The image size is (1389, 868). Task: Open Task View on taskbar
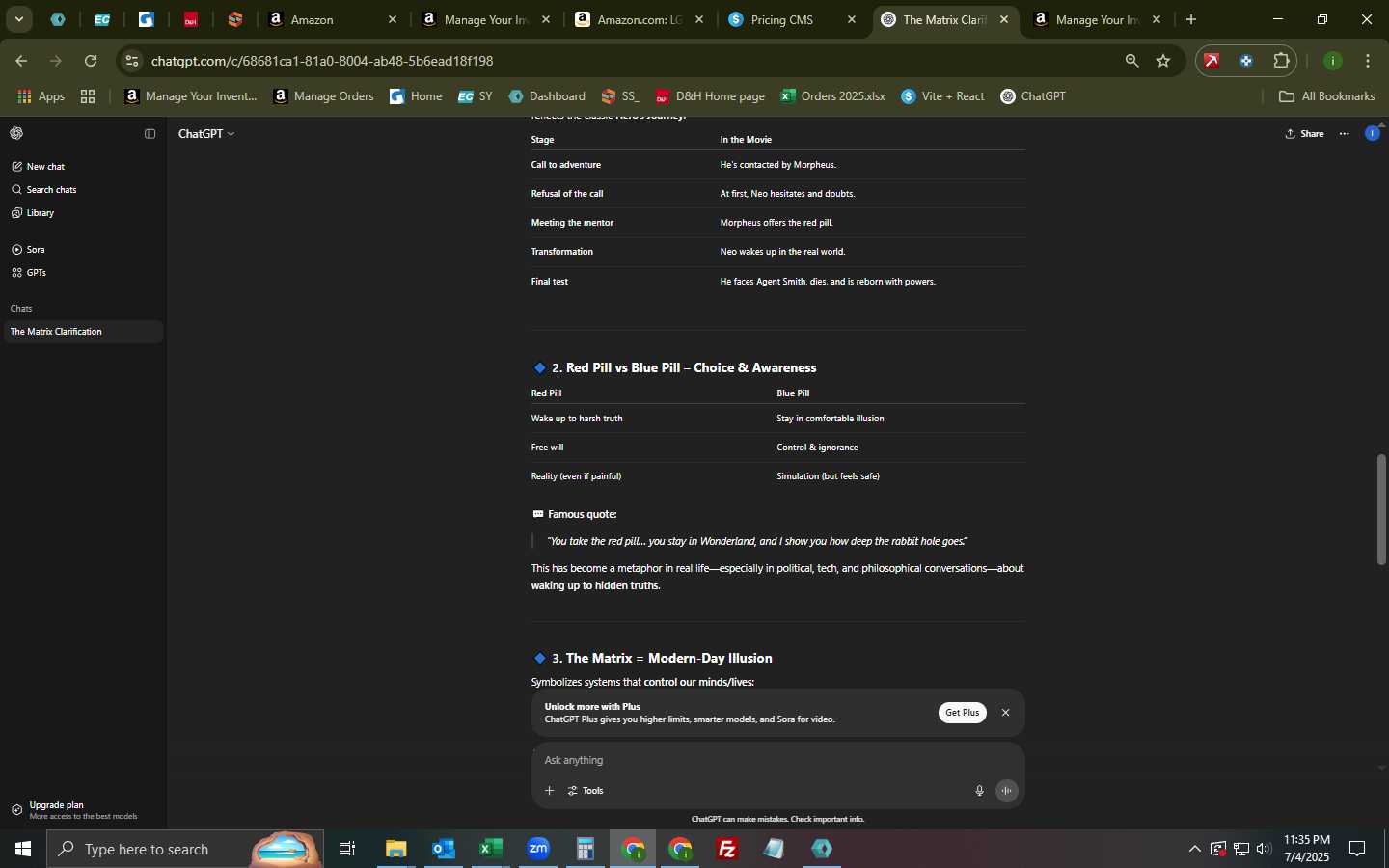pos(347,849)
